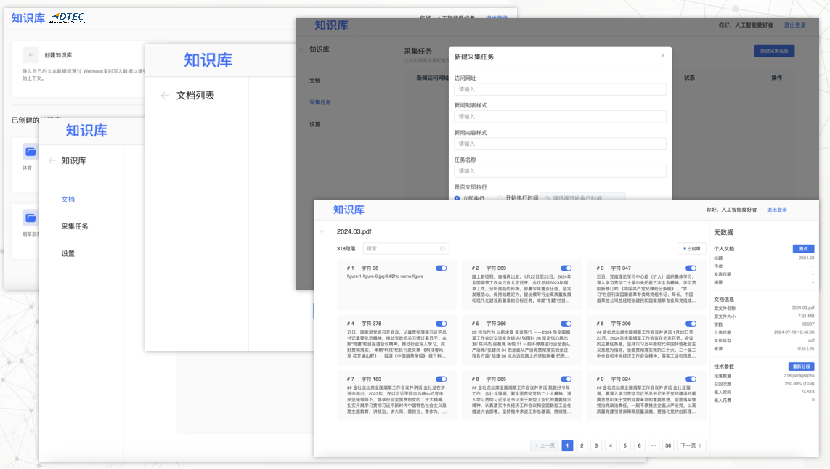The height and width of the screenshot is (469, 830).
Task: Disable the switch on chunk #5
Action: point(566,324)
